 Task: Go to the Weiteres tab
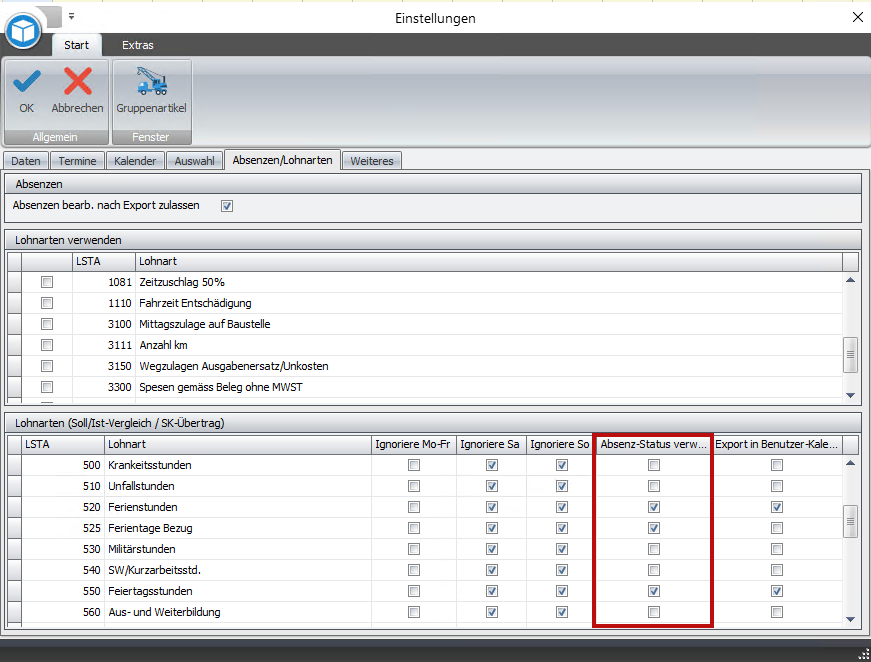pos(372,161)
